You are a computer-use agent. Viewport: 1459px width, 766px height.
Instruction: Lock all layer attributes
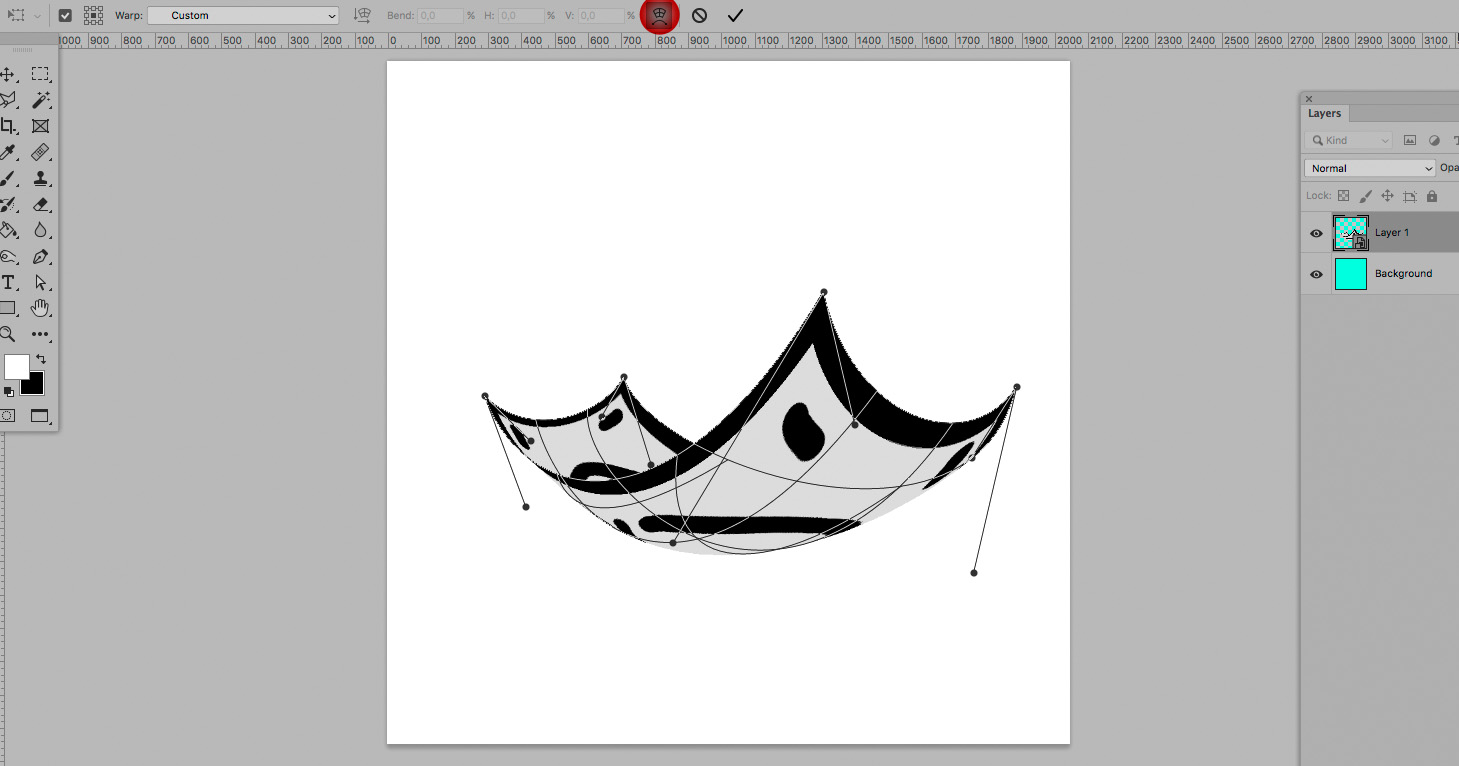(x=1432, y=196)
